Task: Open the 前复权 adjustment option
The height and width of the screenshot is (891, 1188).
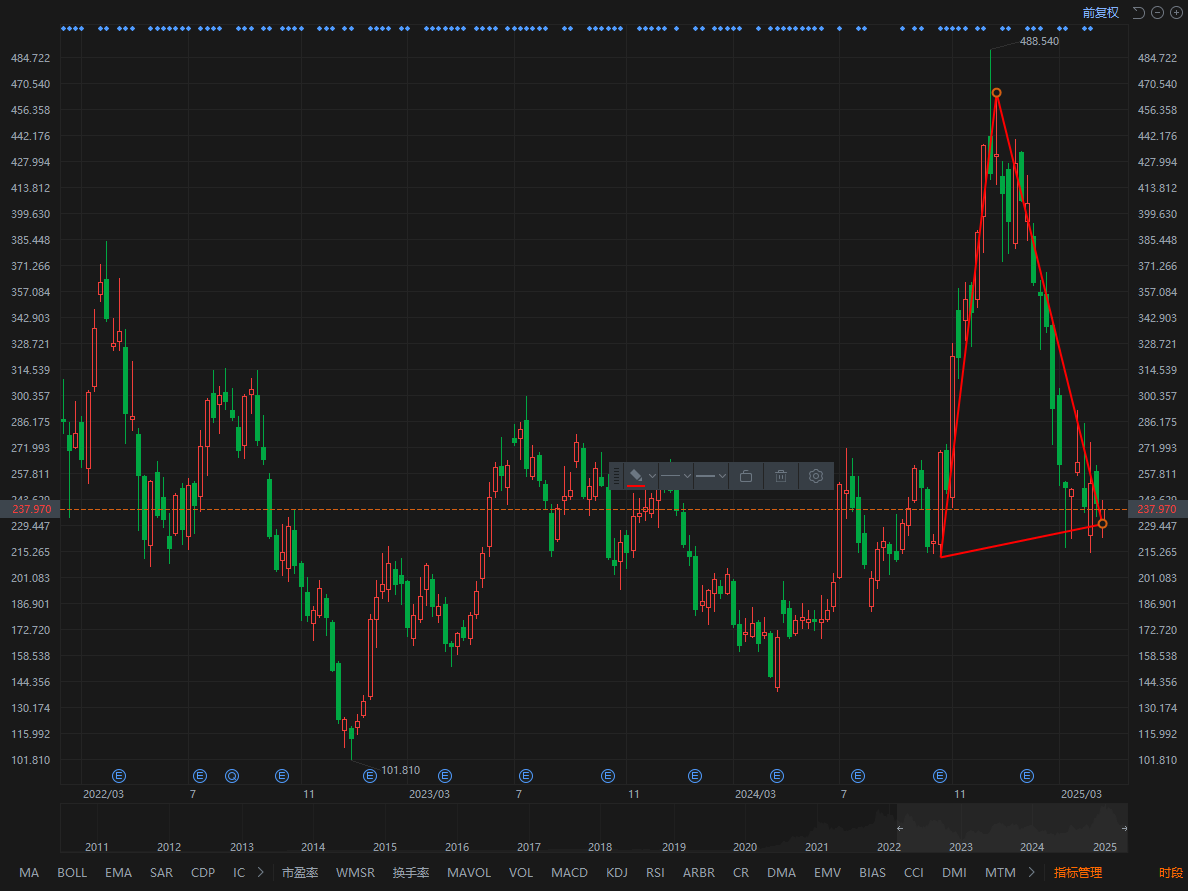Action: coord(1100,12)
